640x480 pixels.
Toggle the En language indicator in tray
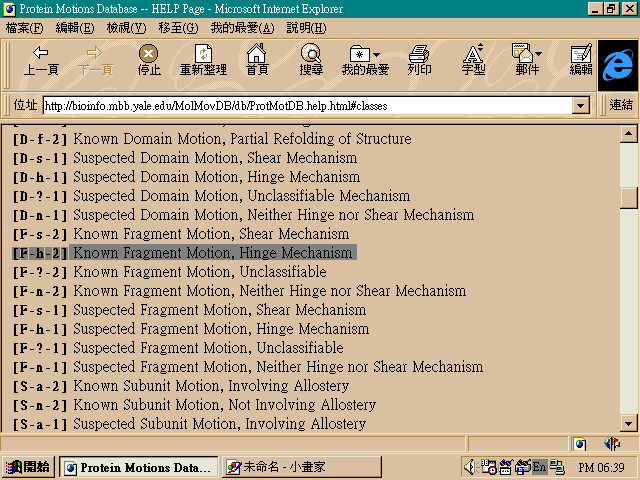click(x=539, y=467)
